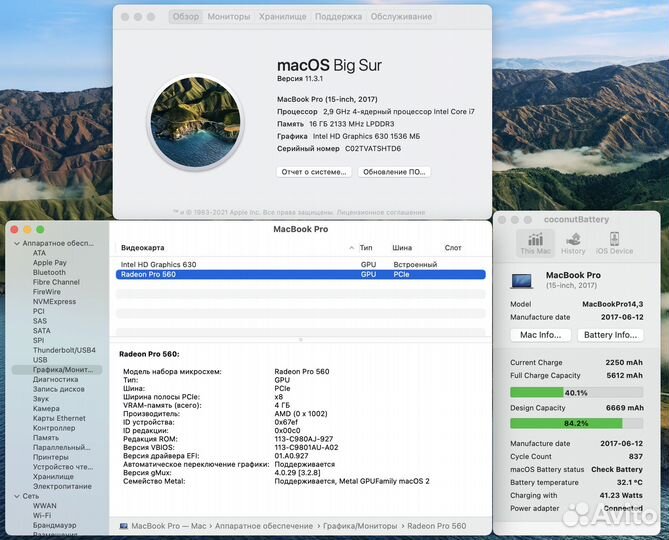Open the This Mac tab in coconutBattery

535,243
